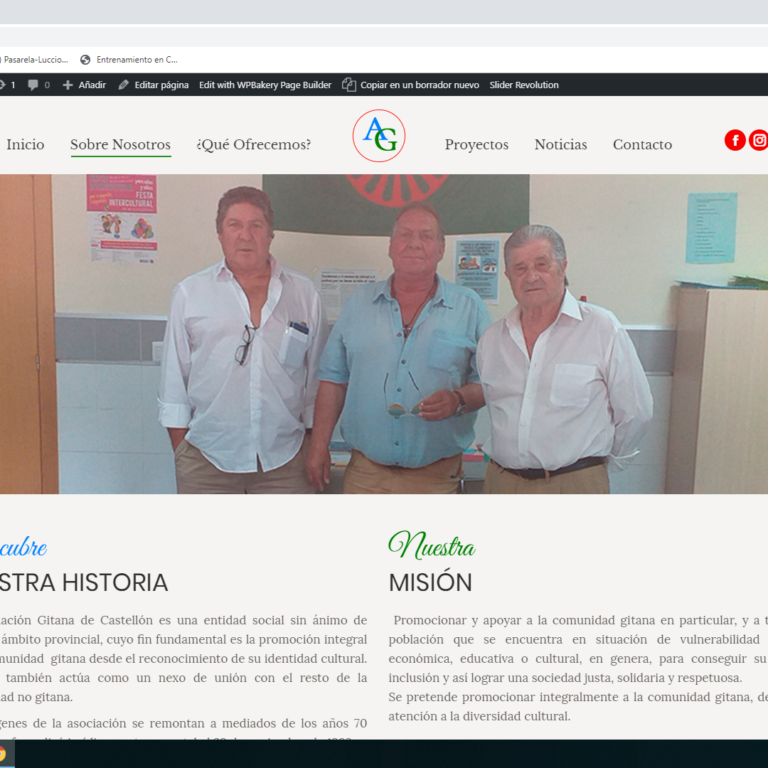Image resolution: width=768 pixels, height=768 pixels.
Task: Click the MISIÓN heading
Action: [x=430, y=582]
